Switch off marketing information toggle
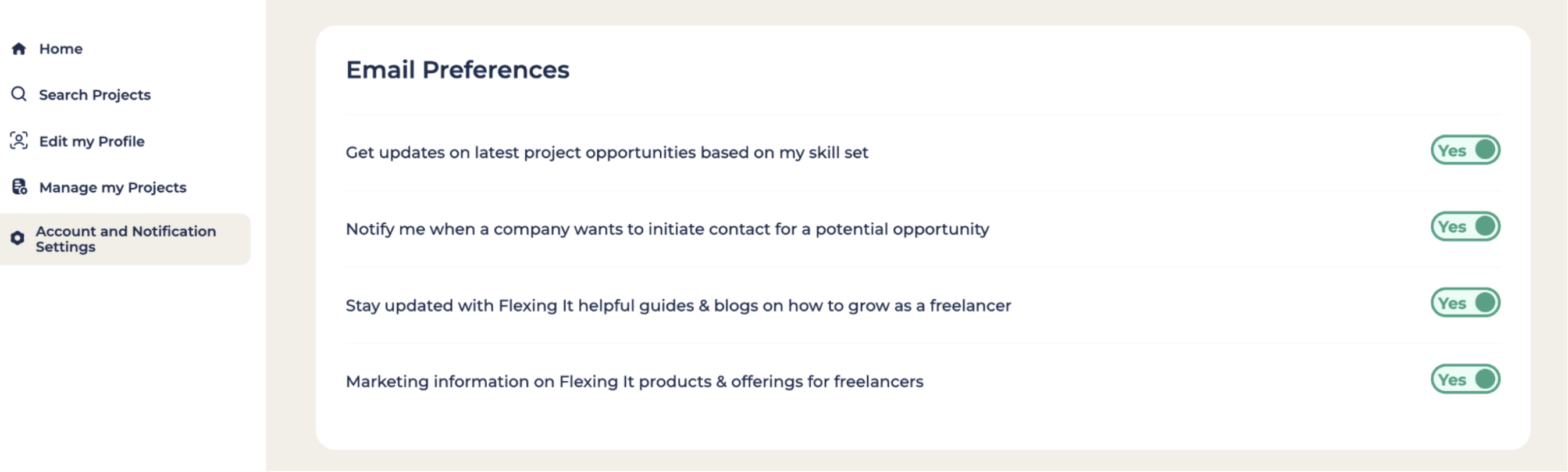This screenshot has height=472, width=1568. point(1465,380)
